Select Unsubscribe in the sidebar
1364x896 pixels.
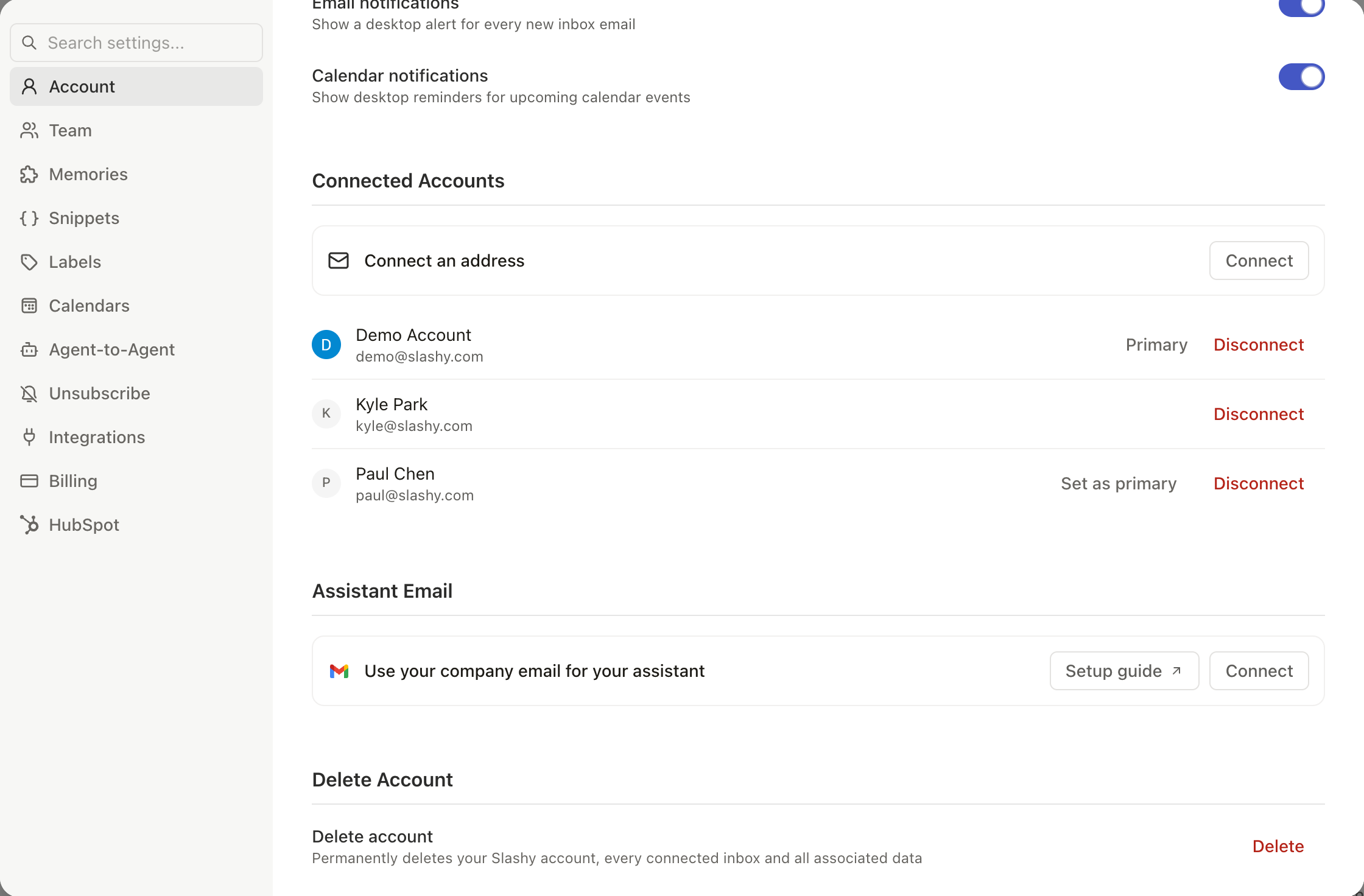pyautogui.click(x=136, y=393)
